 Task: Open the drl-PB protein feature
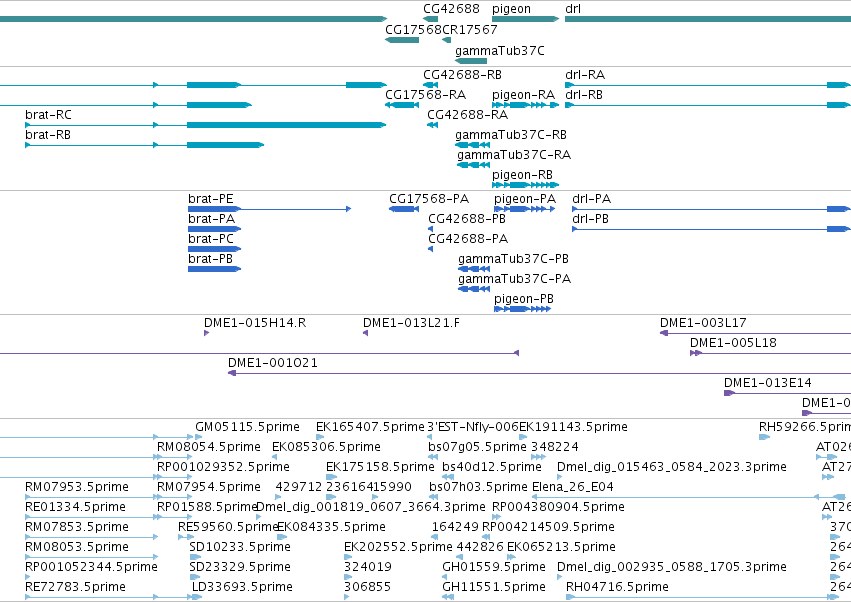711,229
